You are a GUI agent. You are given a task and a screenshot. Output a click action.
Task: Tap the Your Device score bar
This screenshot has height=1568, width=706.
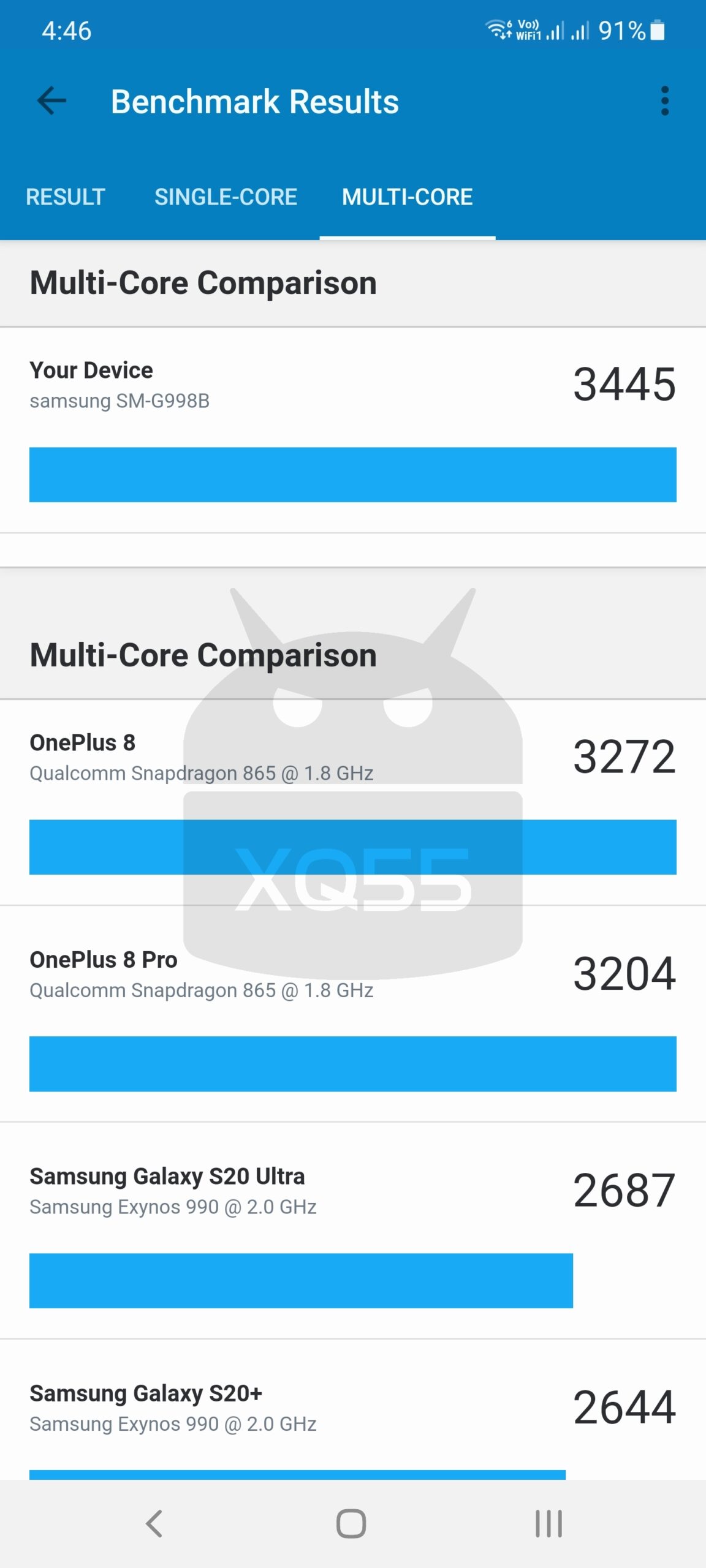(352, 475)
